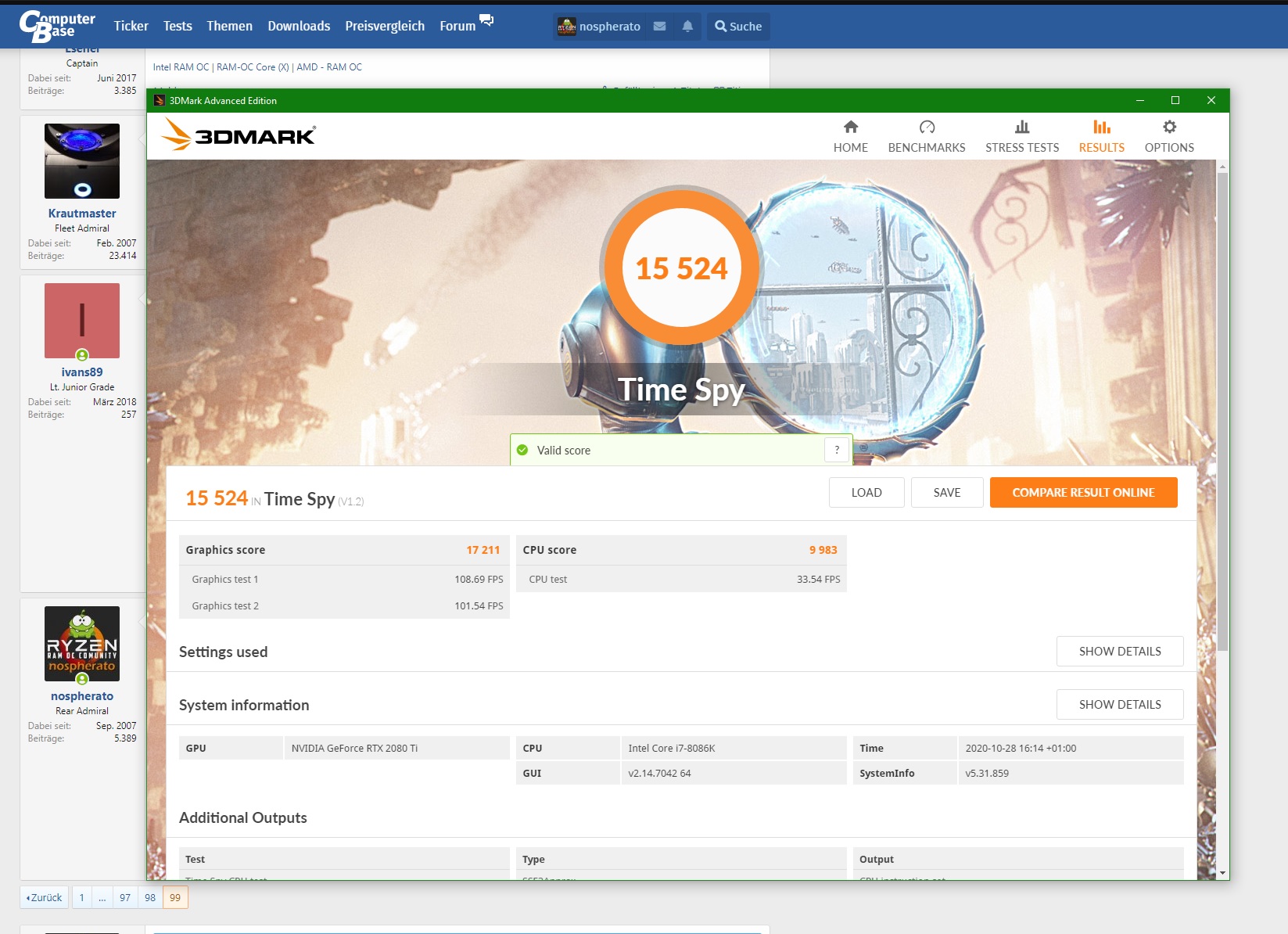The image size is (1288, 934).
Task: Click the CPU score value 9 983
Action: point(823,550)
